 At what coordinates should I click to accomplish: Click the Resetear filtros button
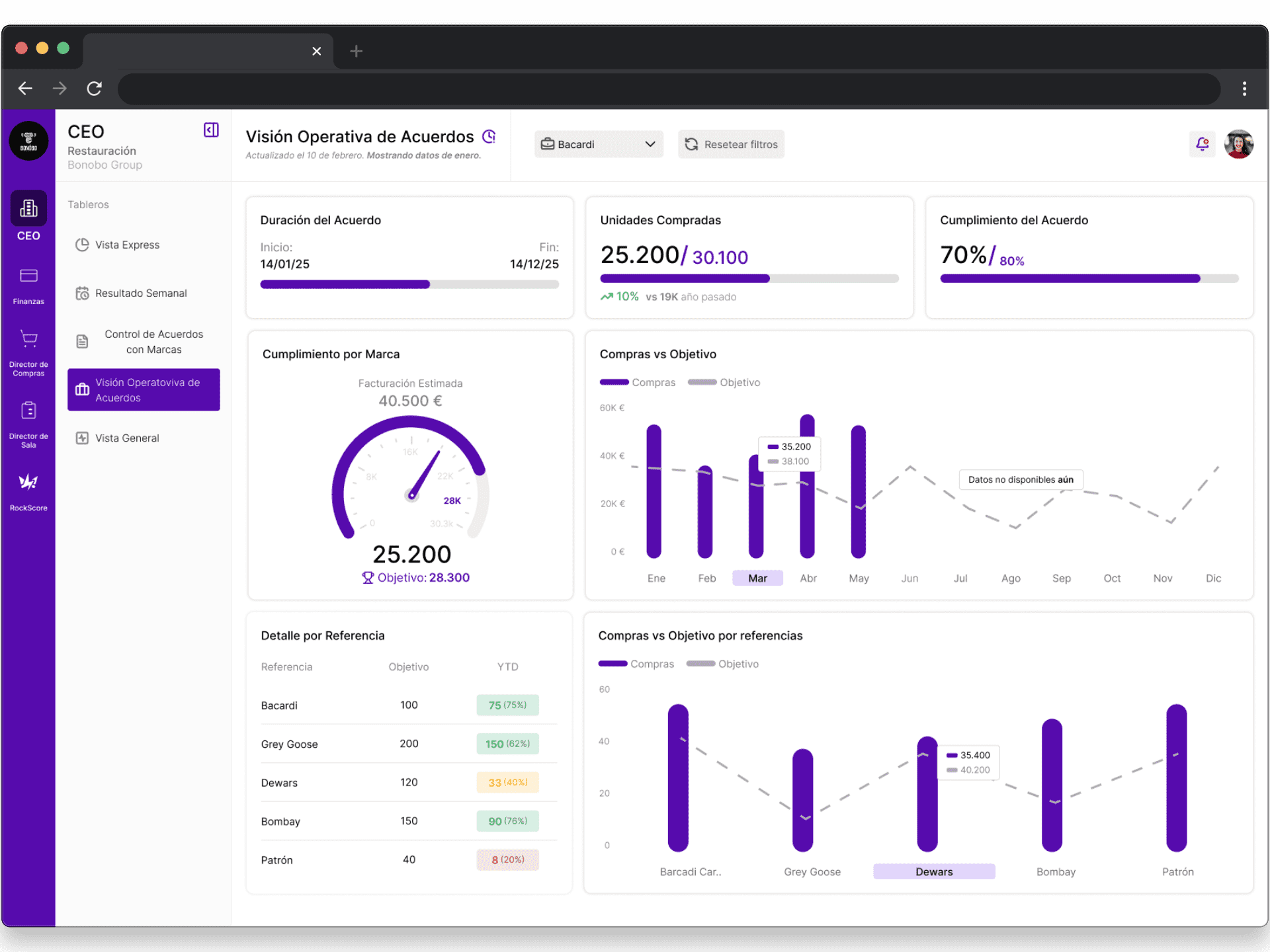click(731, 144)
